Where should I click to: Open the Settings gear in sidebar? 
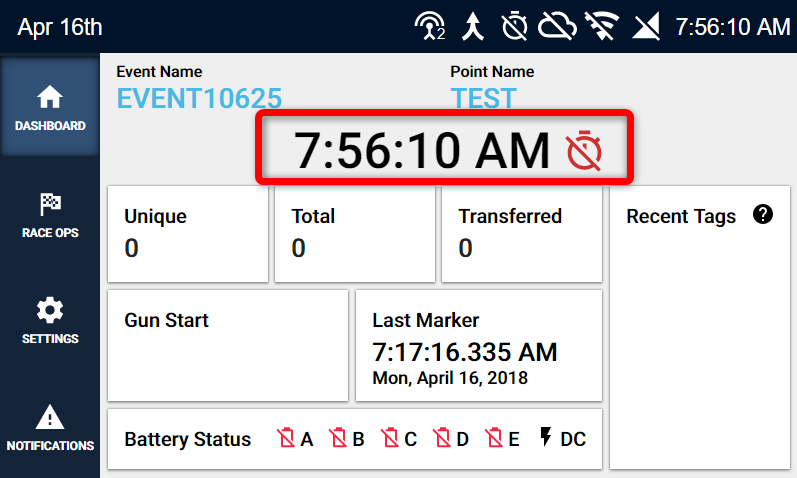click(x=49, y=320)
